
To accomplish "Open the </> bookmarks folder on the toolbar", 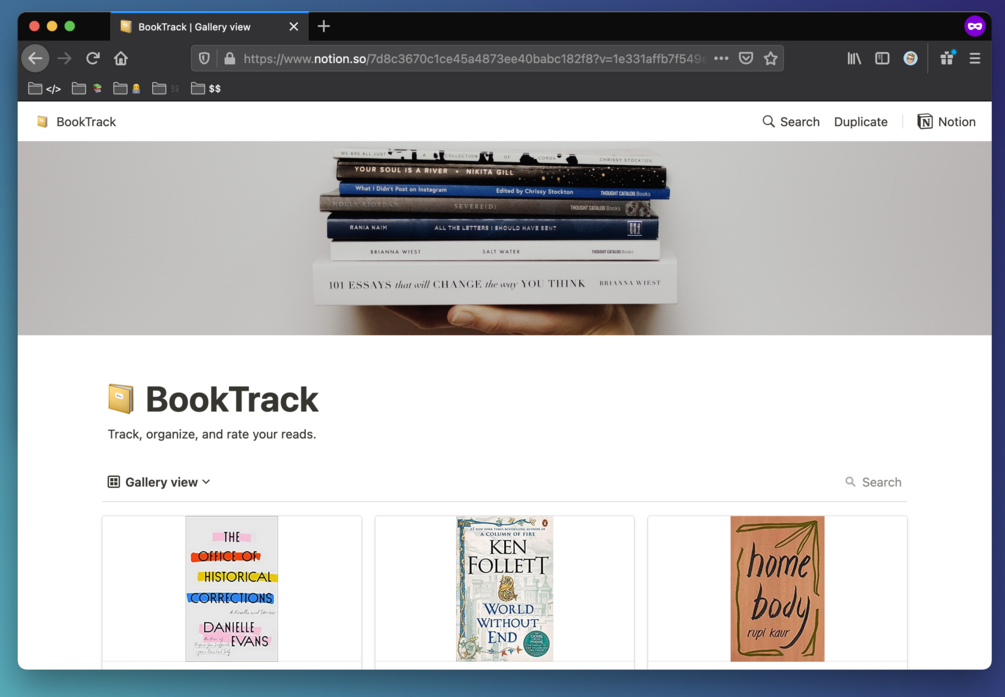I will (x=45, y=88).
